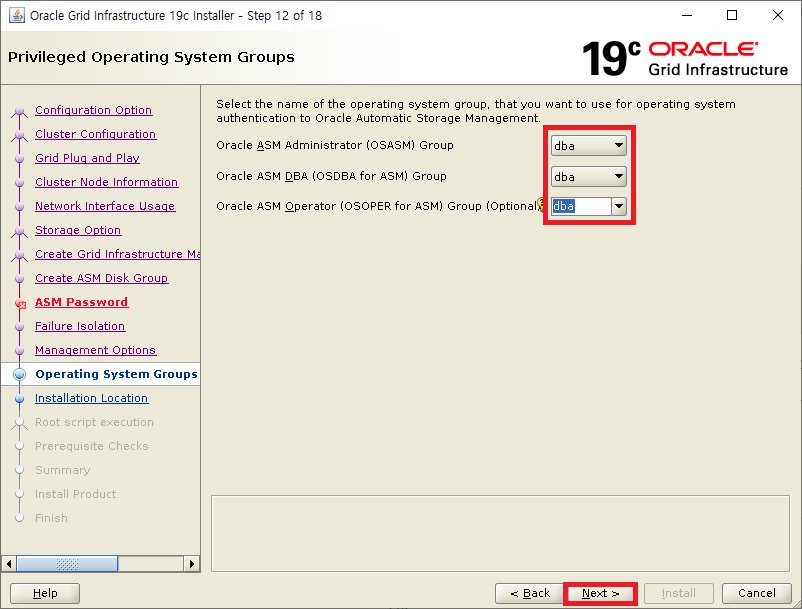Maximize the installer window

(x=732, y=15)
